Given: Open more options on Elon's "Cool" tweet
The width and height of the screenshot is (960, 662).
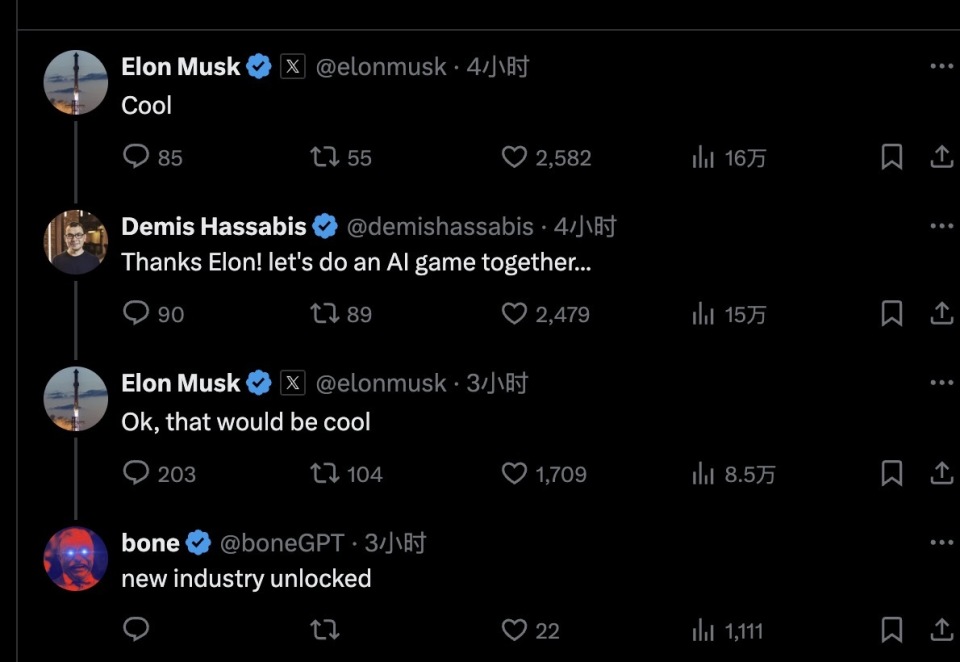Looking at the screenshot, I should [x=941, y=66].
